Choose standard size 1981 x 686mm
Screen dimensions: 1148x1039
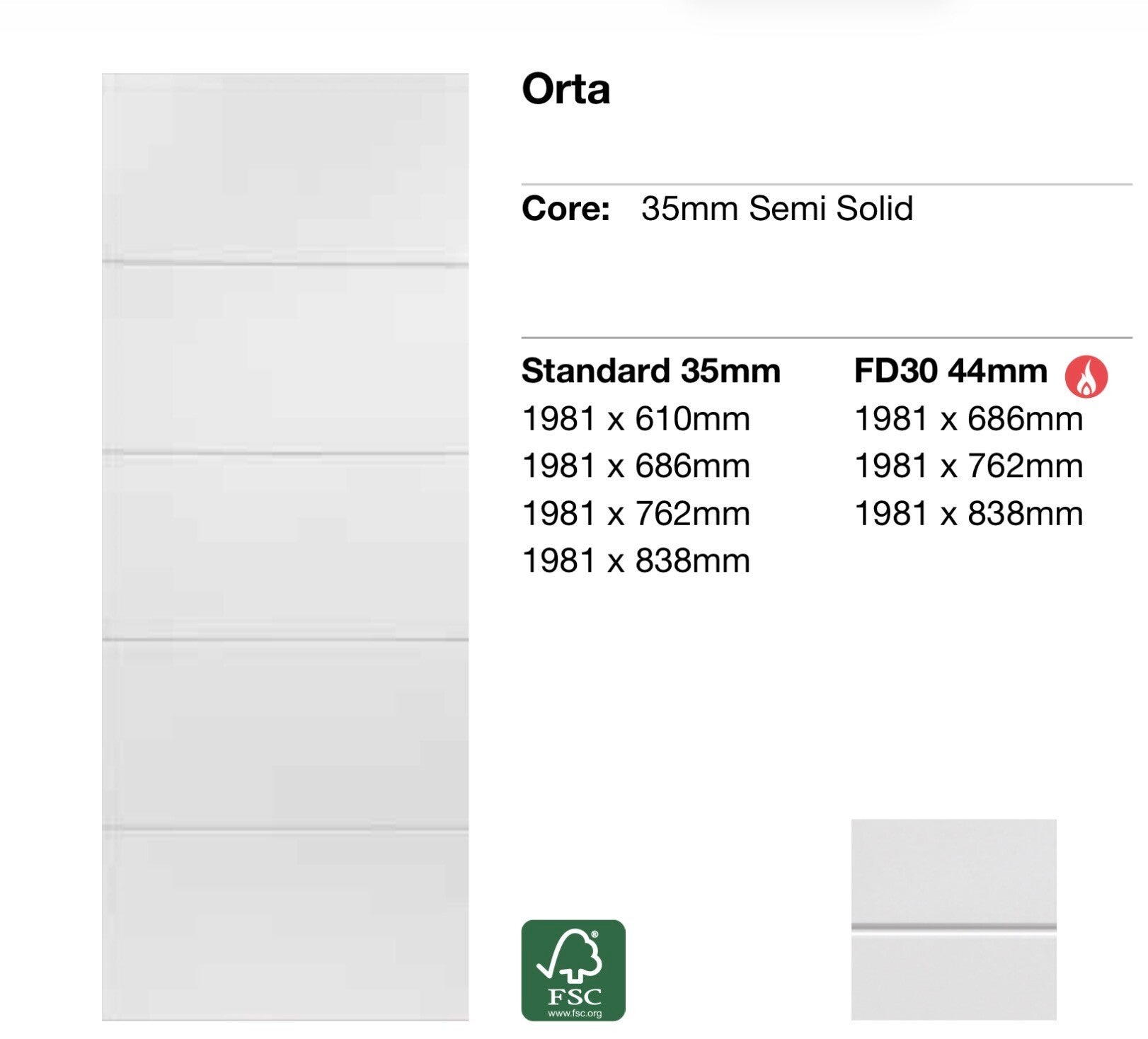(x=636, y=466)
